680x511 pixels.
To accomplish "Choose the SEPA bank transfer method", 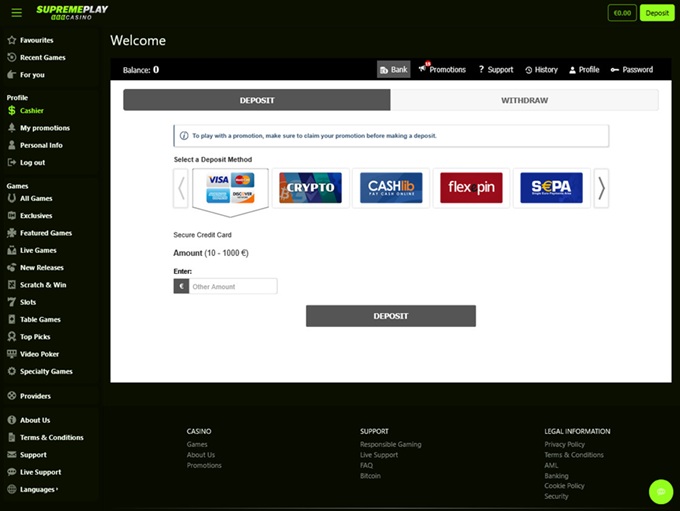I will [551, 188].
